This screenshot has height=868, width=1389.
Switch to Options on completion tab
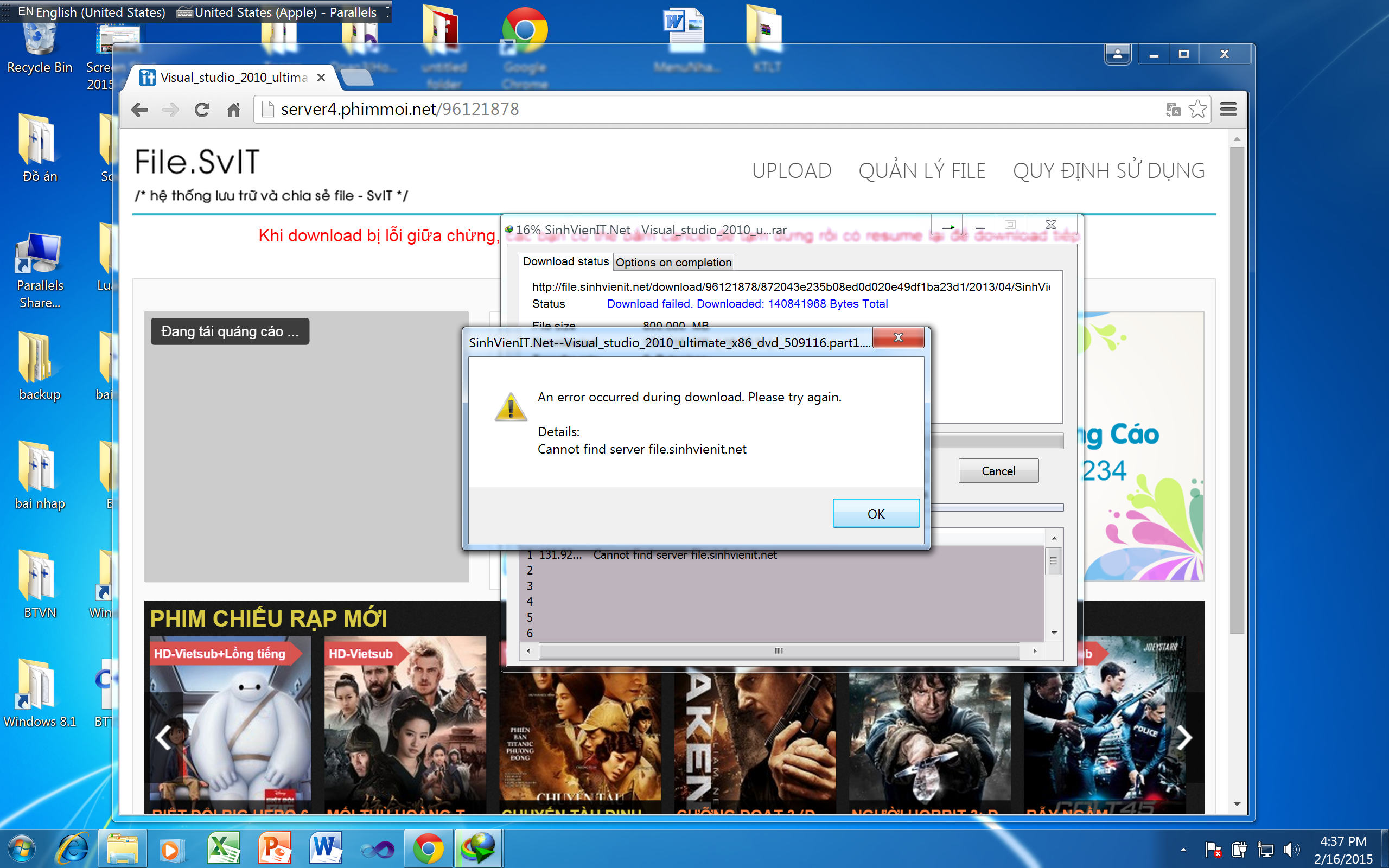pos(673,263)
